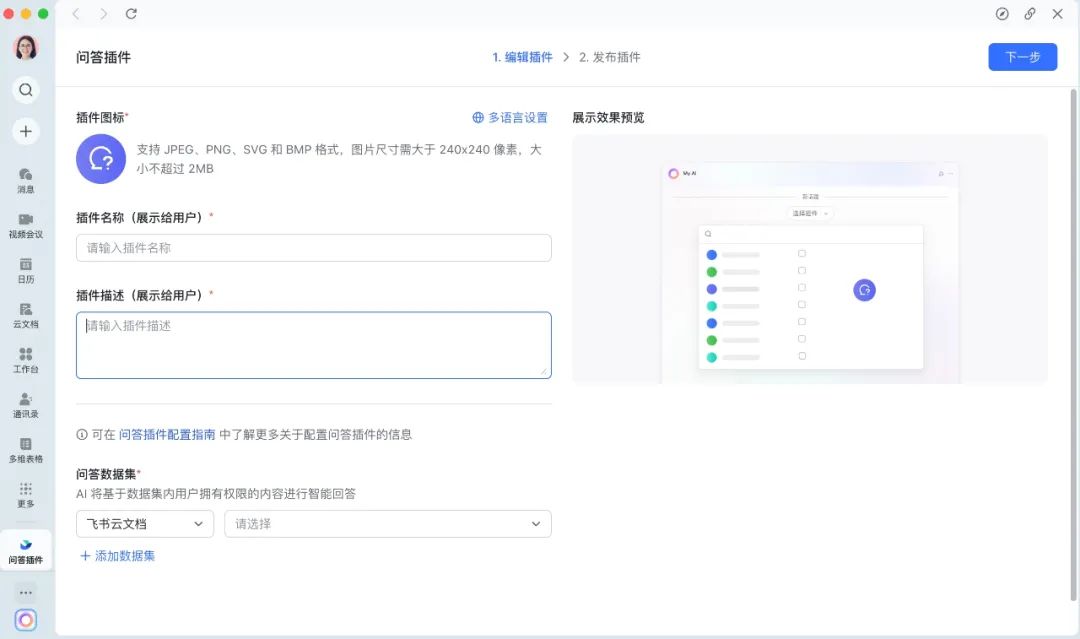
Task: Click the search magnifier icon
Action: point(26,89)
